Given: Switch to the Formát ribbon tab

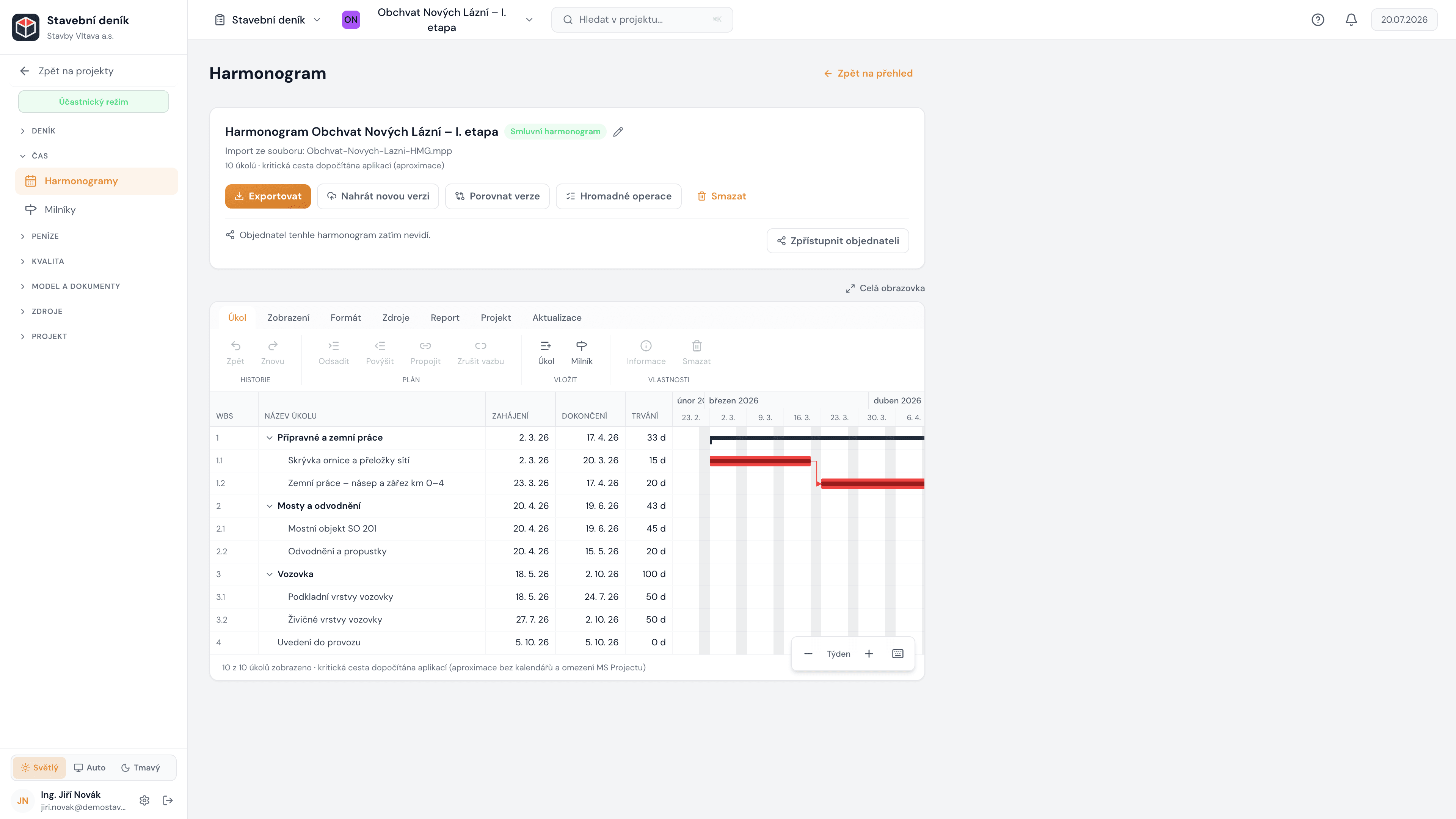Looking at the screenshot, I should [345, 318].
